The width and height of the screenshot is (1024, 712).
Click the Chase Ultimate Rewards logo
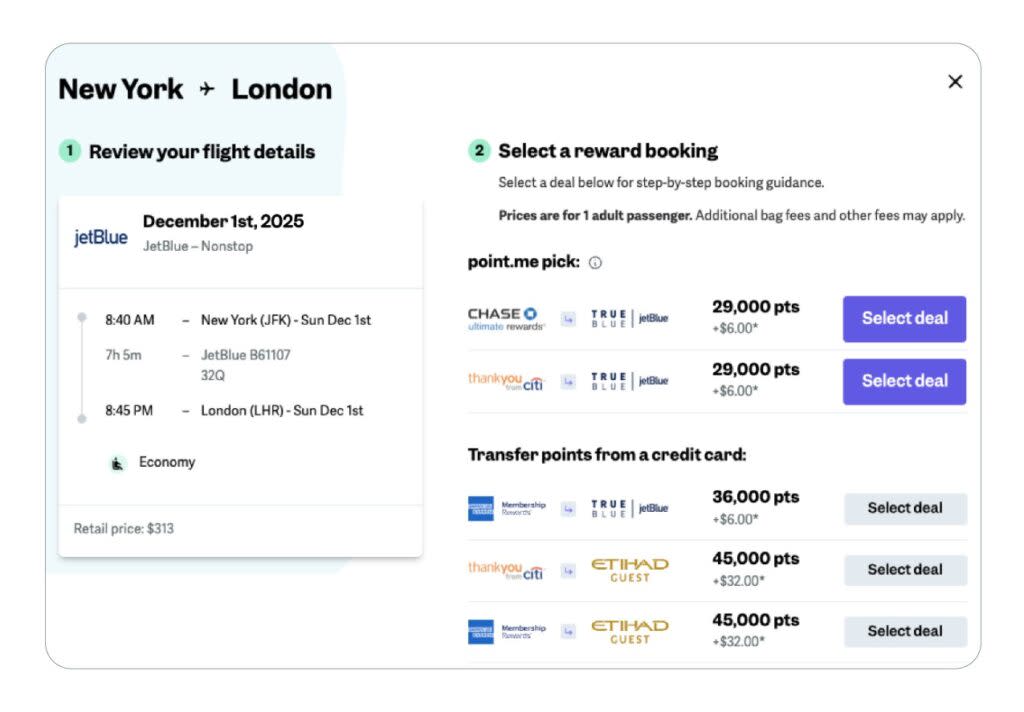pos(506,319)
